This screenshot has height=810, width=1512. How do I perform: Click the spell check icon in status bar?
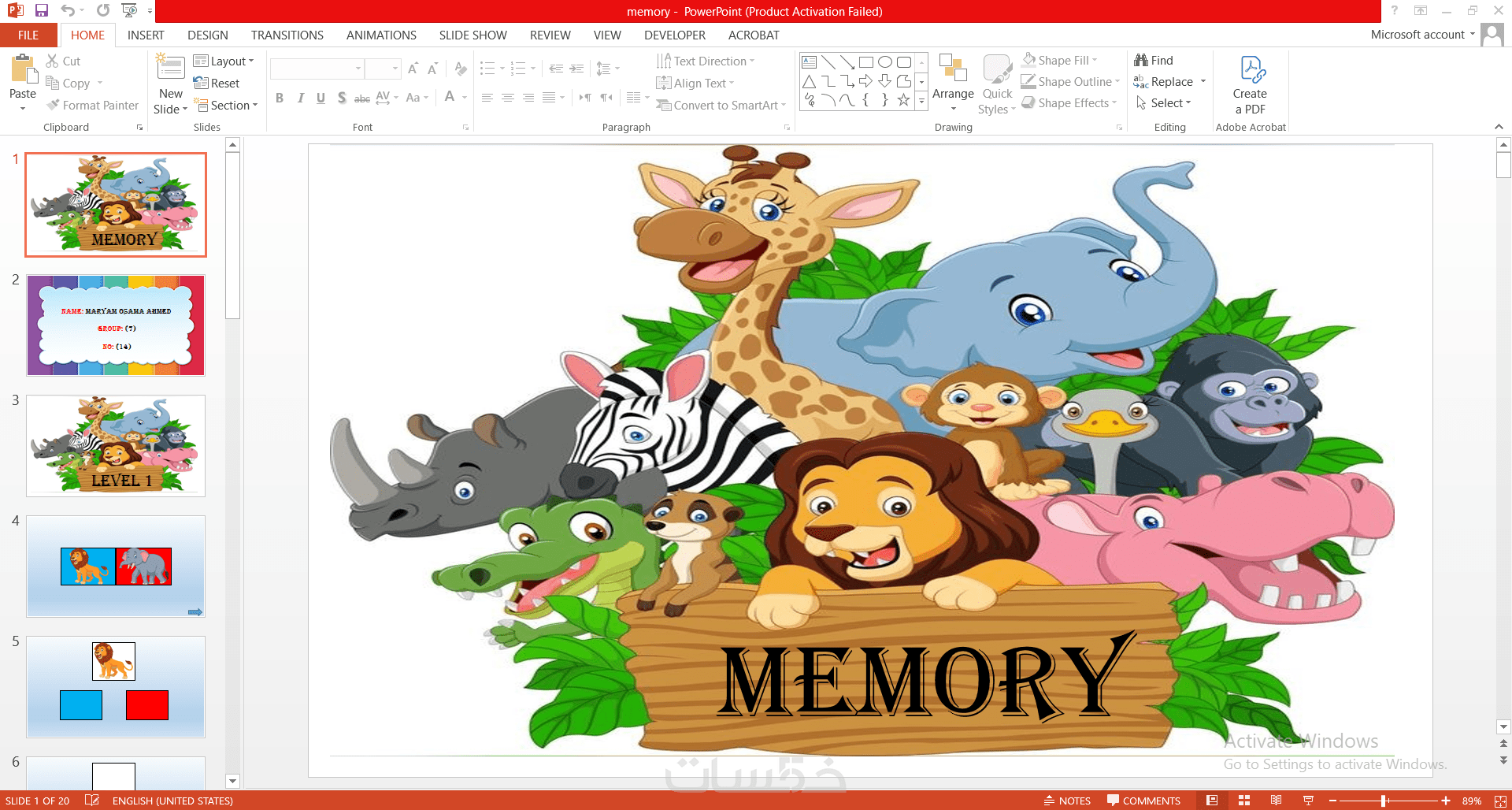tap(91, 801)
